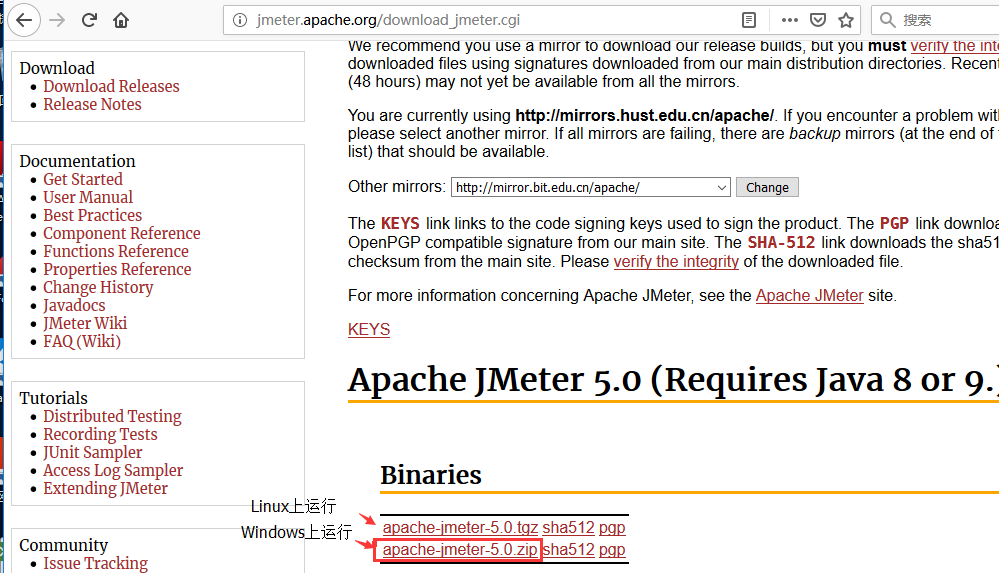Save page to Pocket icon

click(818, 20)
